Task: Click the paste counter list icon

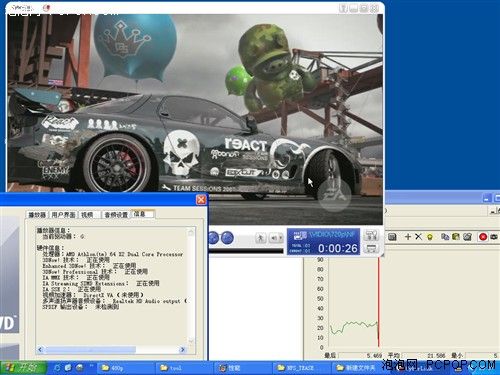Action: [x=456, y=236]
